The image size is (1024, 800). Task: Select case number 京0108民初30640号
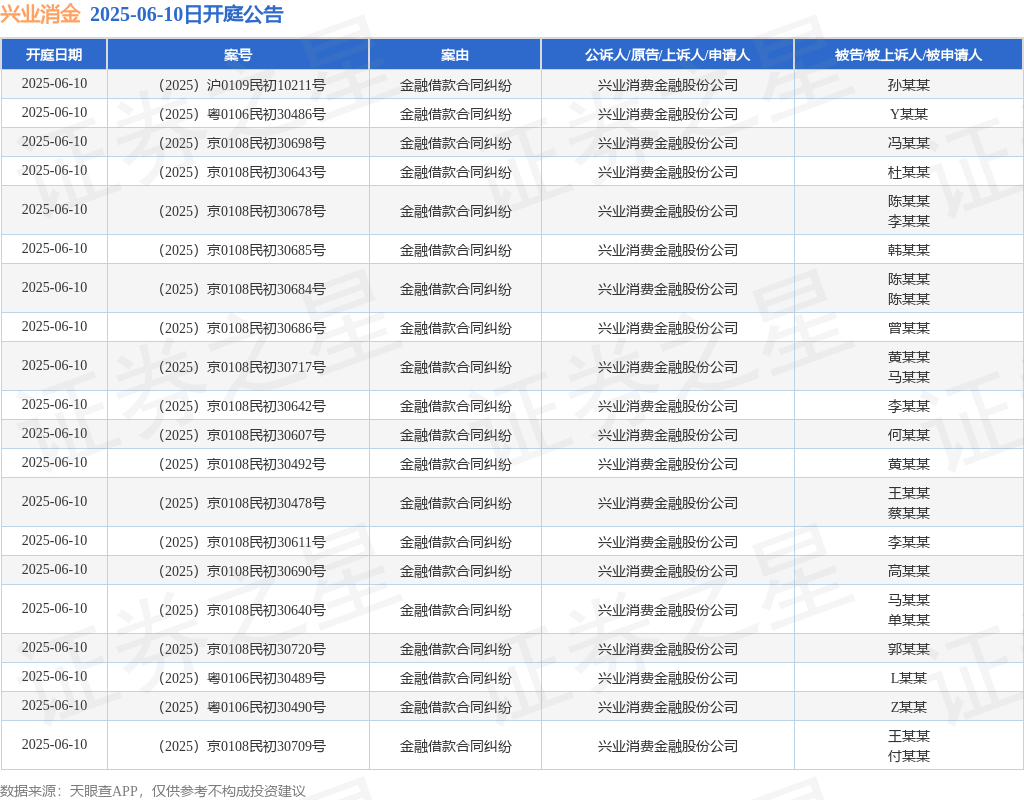(x=242, y=610)
